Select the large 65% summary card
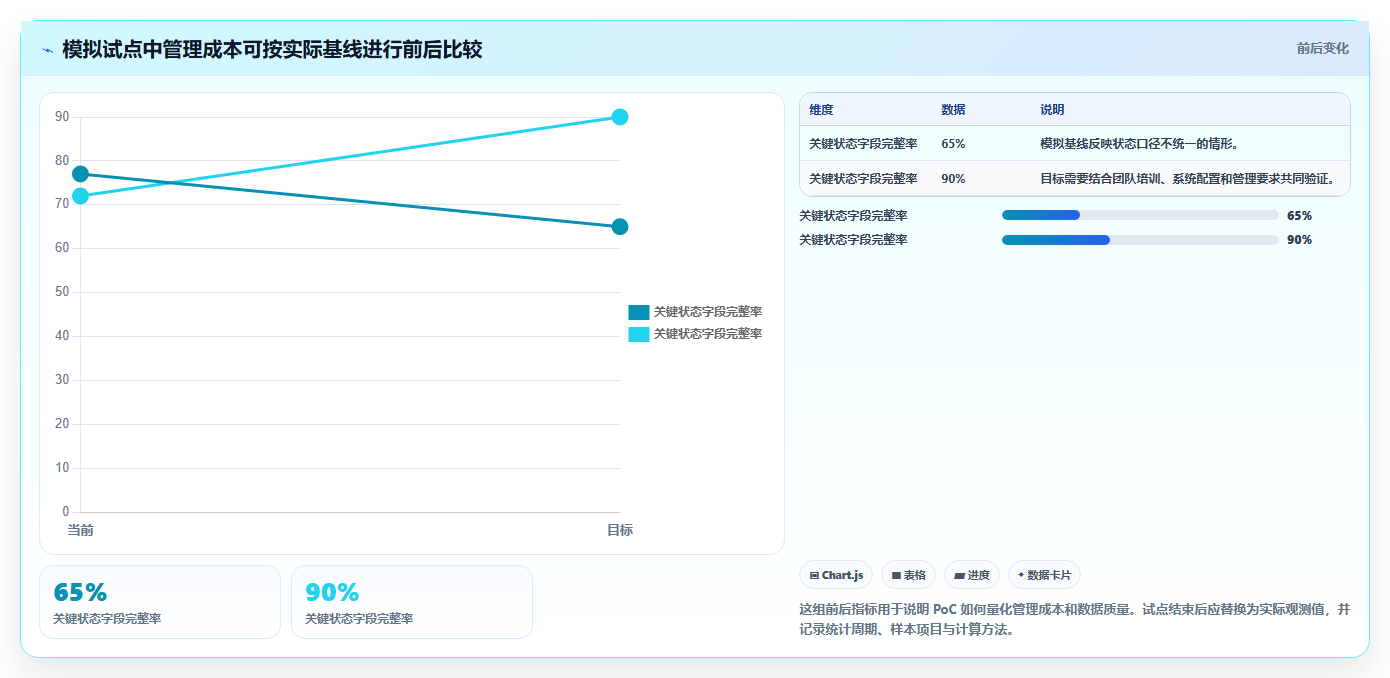The image size is (1390, 678). (x=160, y=602)
